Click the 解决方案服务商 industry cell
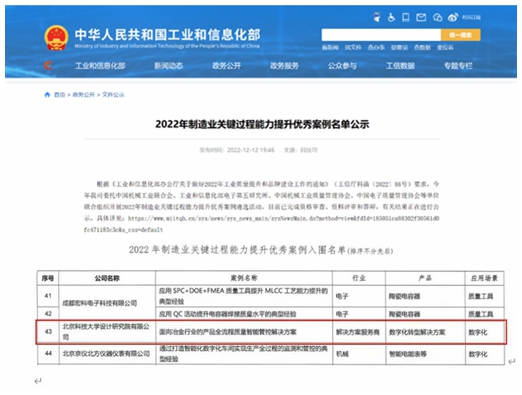Viewport: 522px width, 395px height. tap(359, 332)
